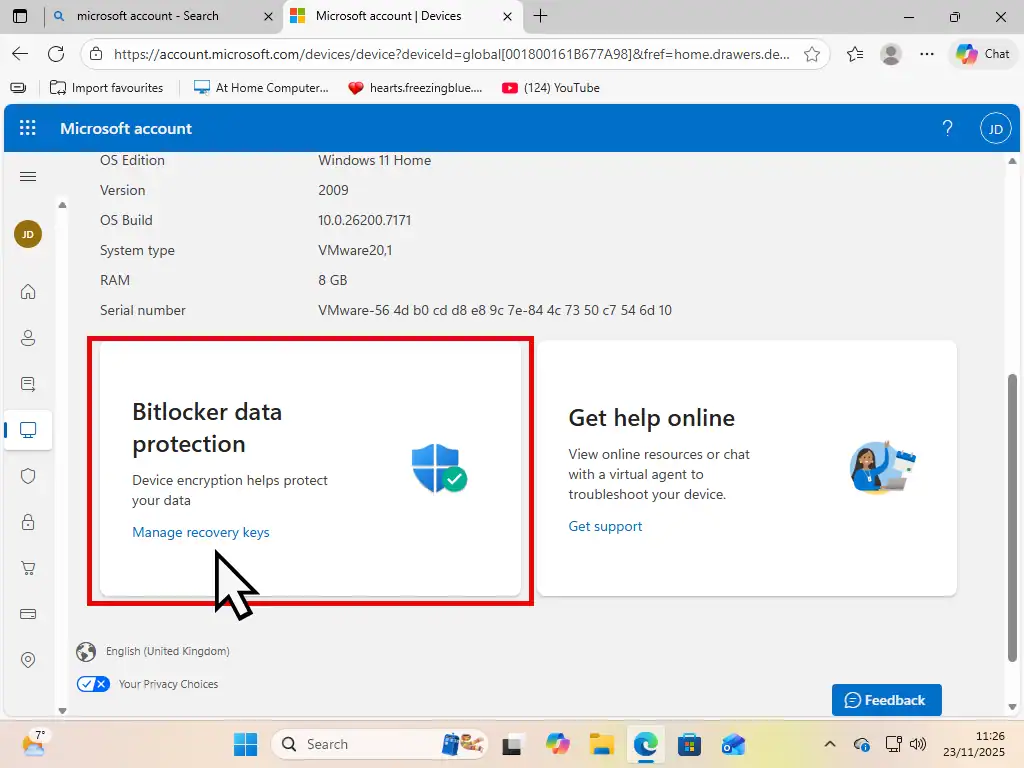Open the Security padlock icon
Viewport: 1024px width, 768px height.
pos(28,522)
